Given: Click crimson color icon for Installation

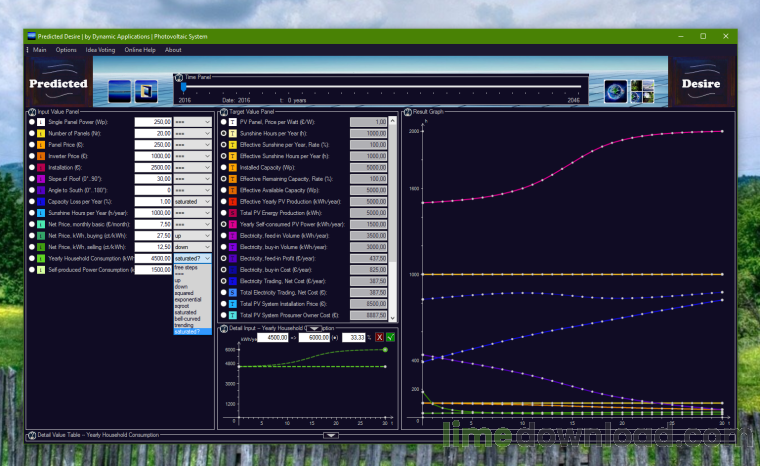Looking at the screenshot, I should click(x=41, y=168).
